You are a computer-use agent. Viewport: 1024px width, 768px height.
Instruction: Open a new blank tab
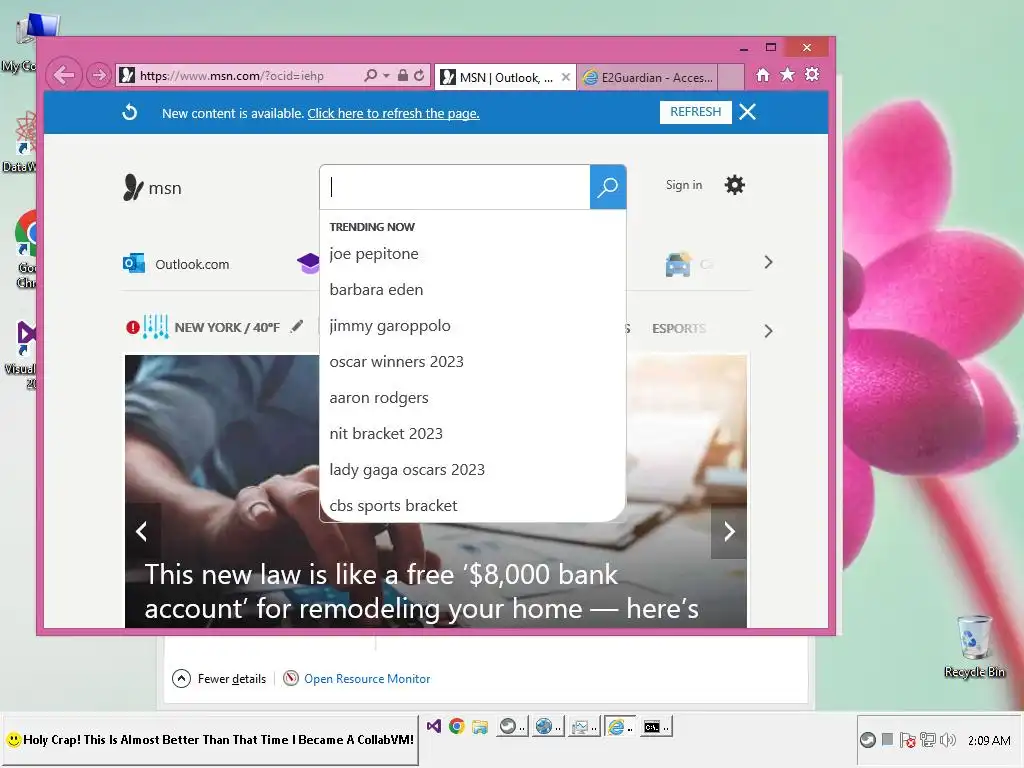click(731, 78)
